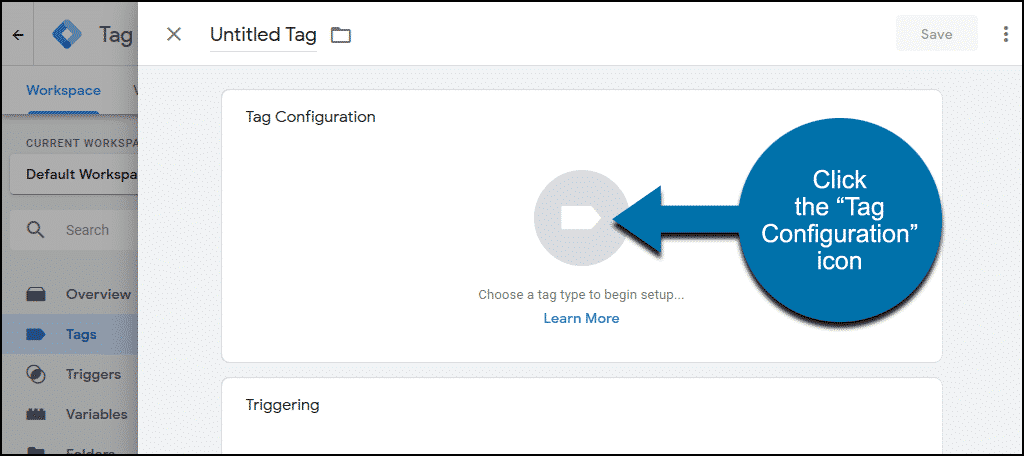Open the Default Workspace selector
Image resolution: width=1024 pixels, height=456 pixels.
coord(74,174)
